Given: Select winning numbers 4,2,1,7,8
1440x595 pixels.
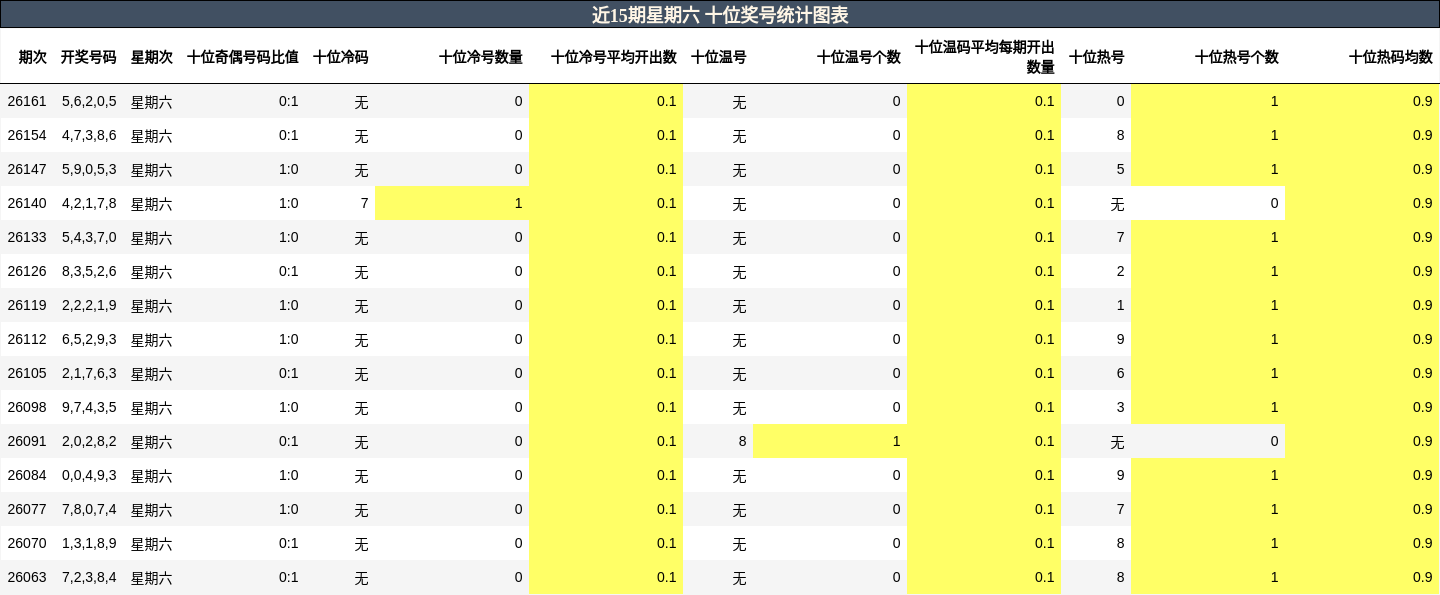Looking at the screenshot, I should coord(89,203).
